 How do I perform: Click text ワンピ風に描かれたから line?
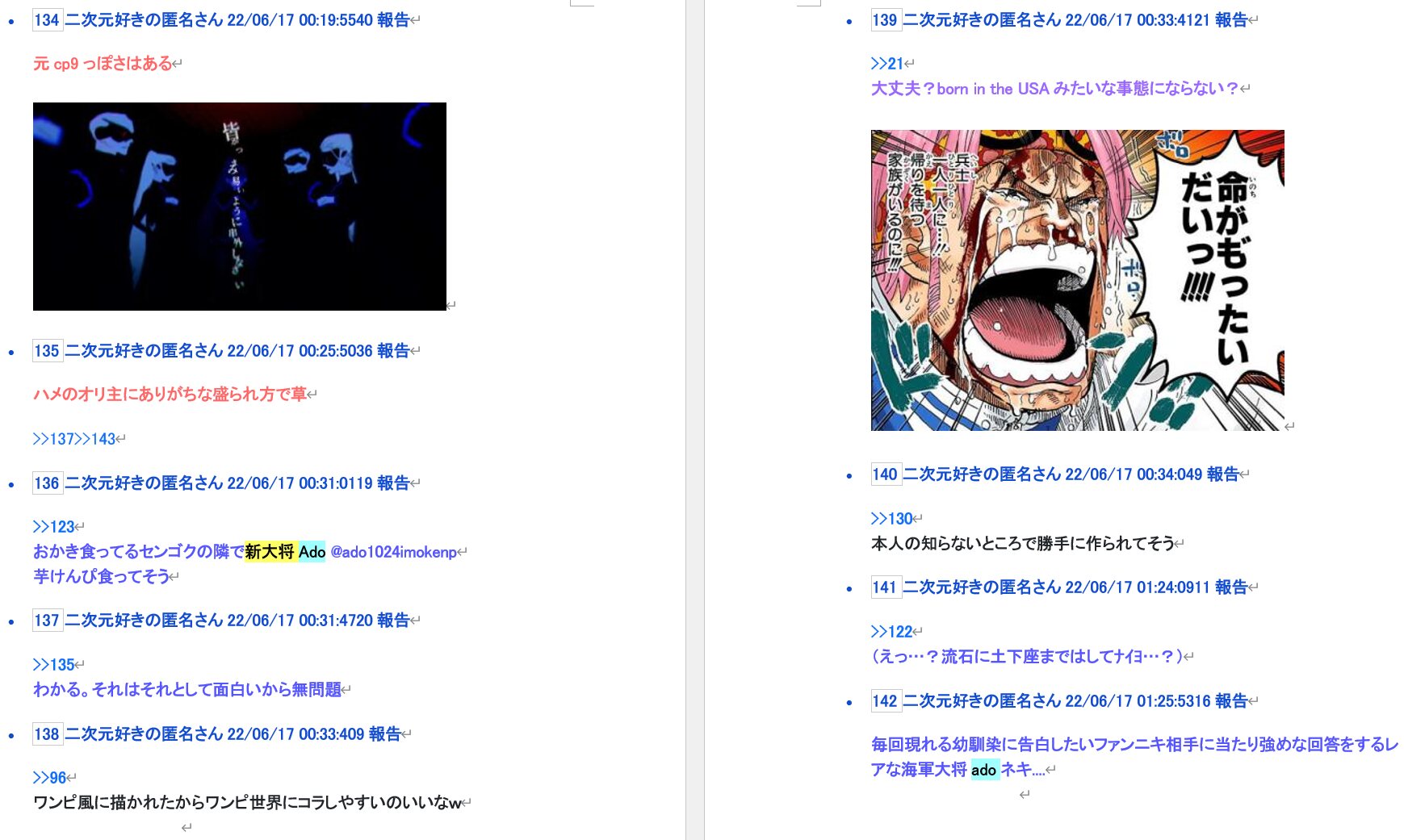(247, 803)
